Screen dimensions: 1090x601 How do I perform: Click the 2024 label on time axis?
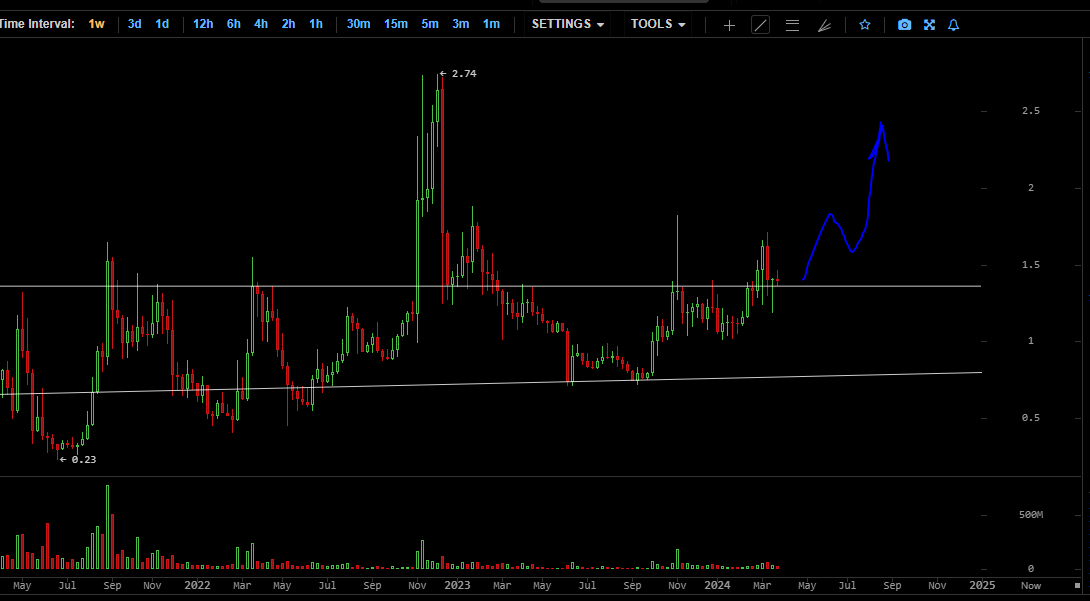(x=718, y=586)
